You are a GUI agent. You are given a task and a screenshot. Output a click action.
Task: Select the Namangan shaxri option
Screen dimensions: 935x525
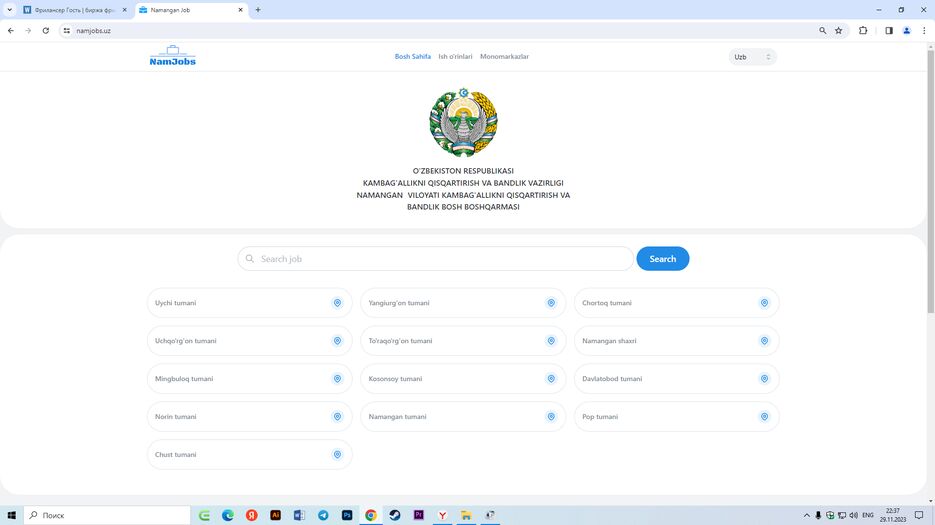tap(676, 341)
